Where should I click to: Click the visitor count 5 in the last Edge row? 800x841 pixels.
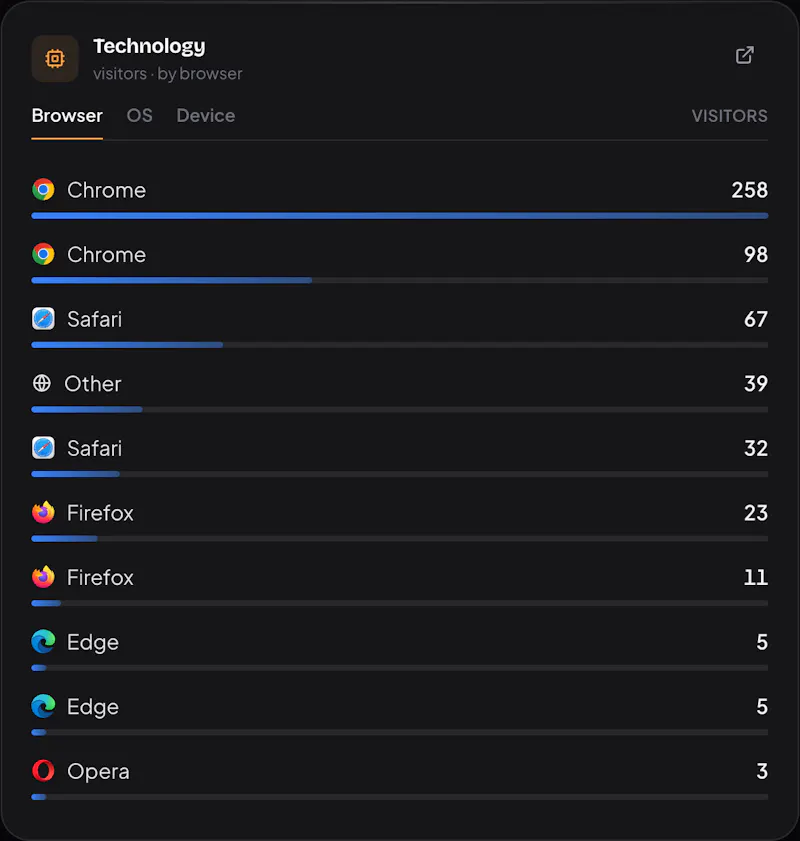762,707
